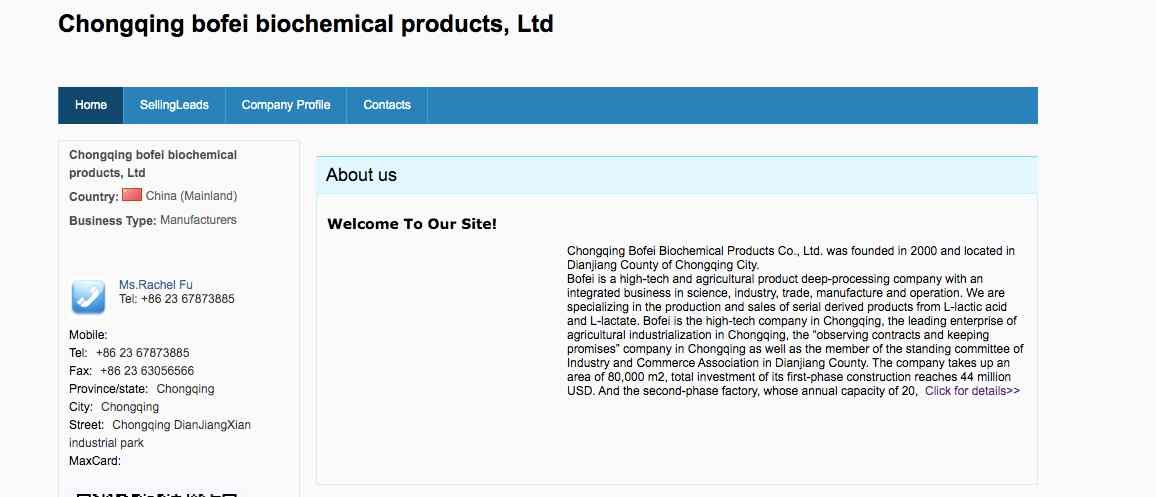The width and height of the screenshot is (1156, 497).
Task: Open the Company Profile tab
Action: click(x=286, y=105)
